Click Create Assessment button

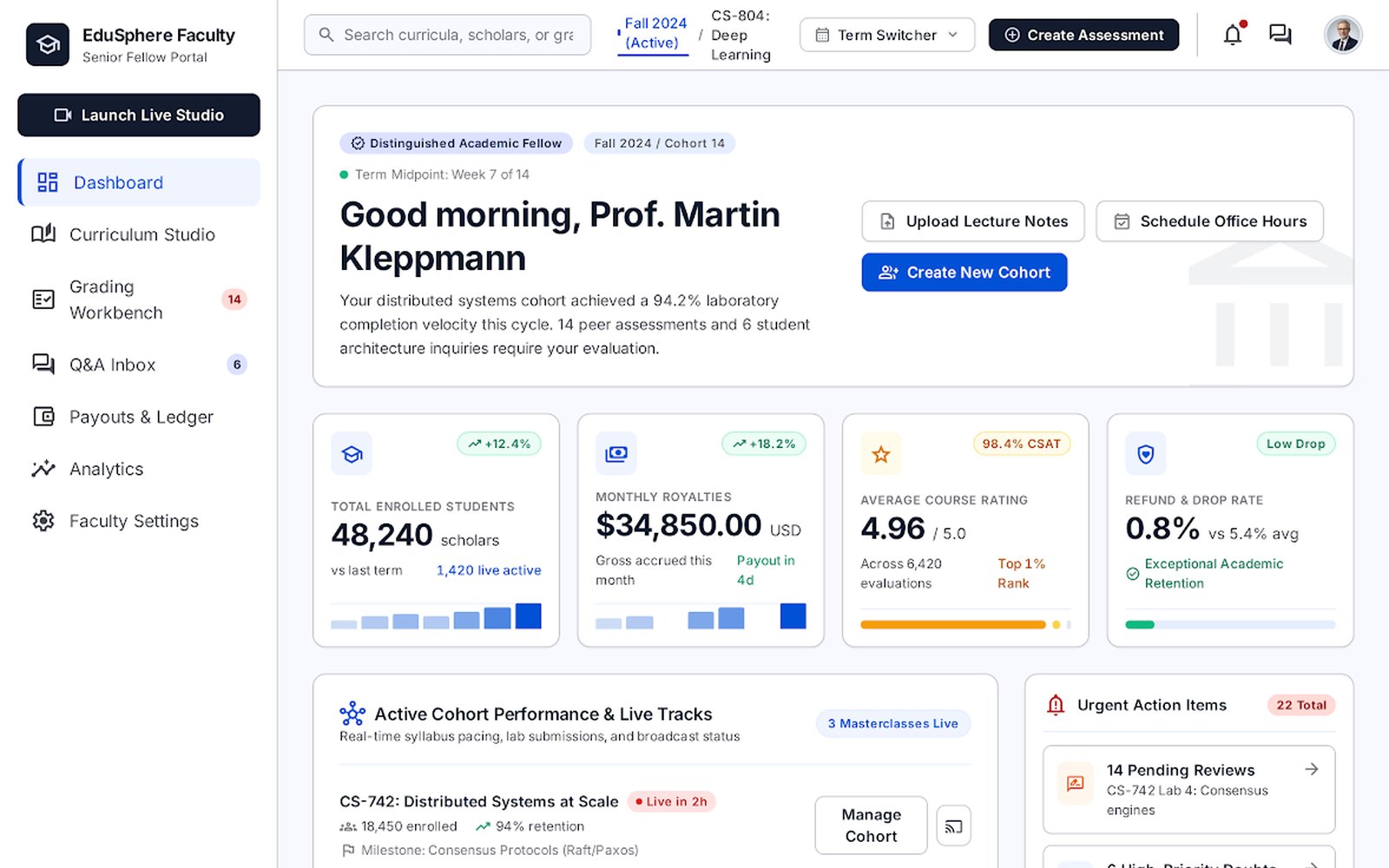(1083, 35)
